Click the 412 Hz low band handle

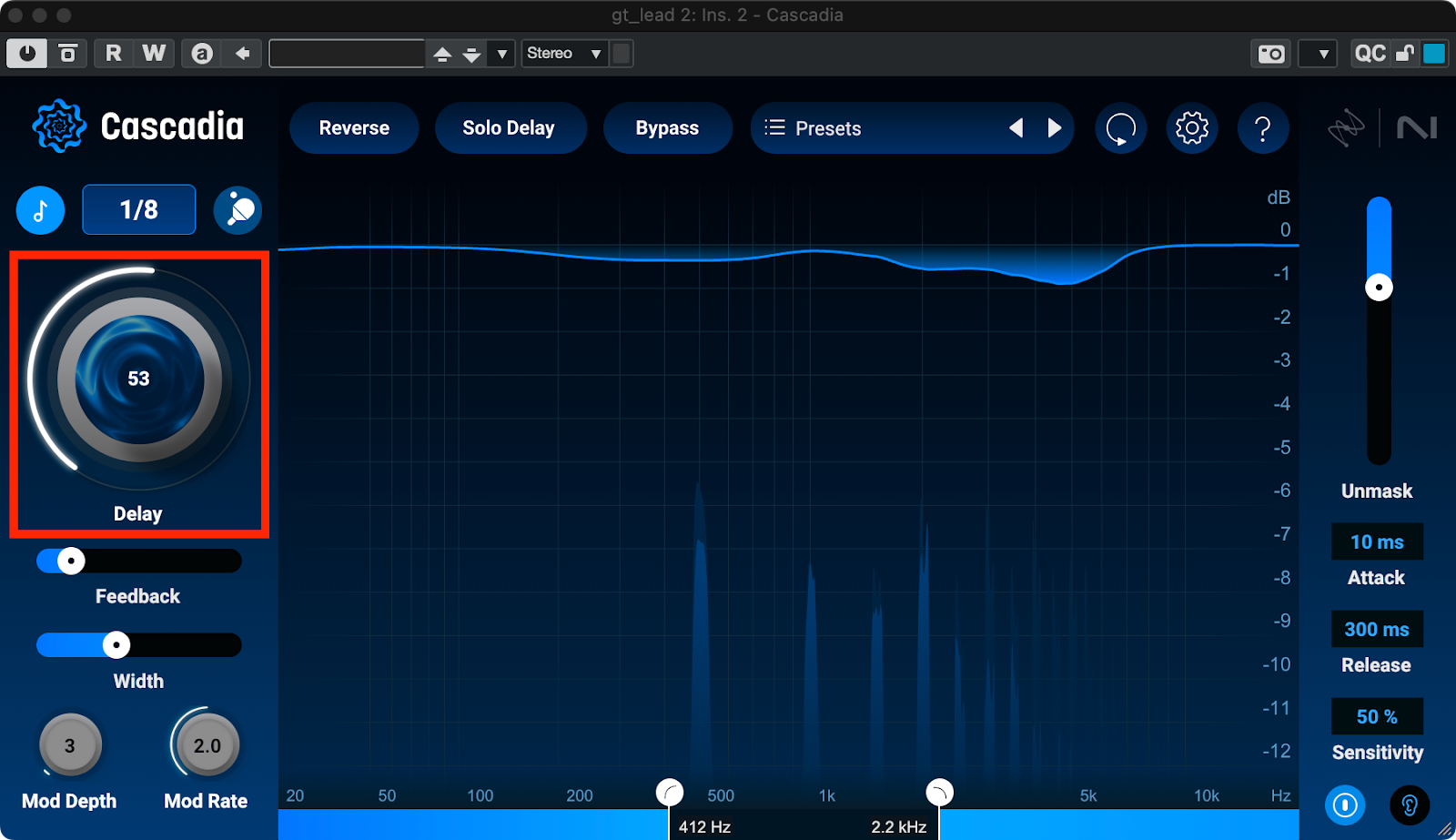pyautogui.click(x=670, y=793)
